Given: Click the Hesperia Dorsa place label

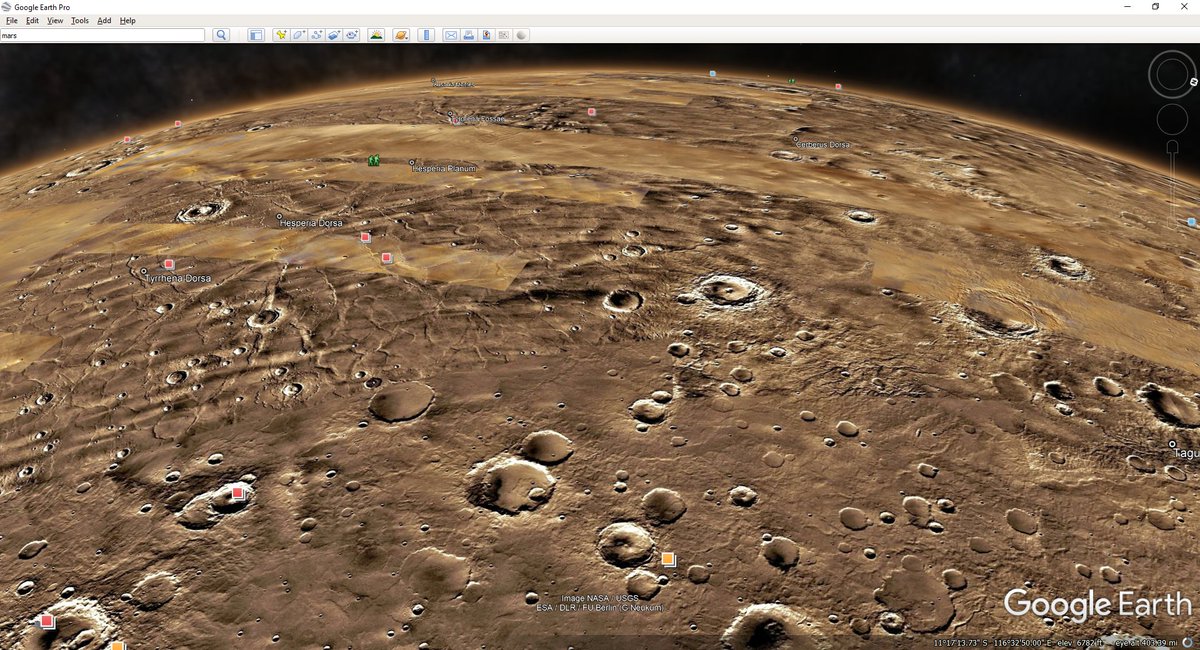Looking at the screenshot, I should pos(312,223).
